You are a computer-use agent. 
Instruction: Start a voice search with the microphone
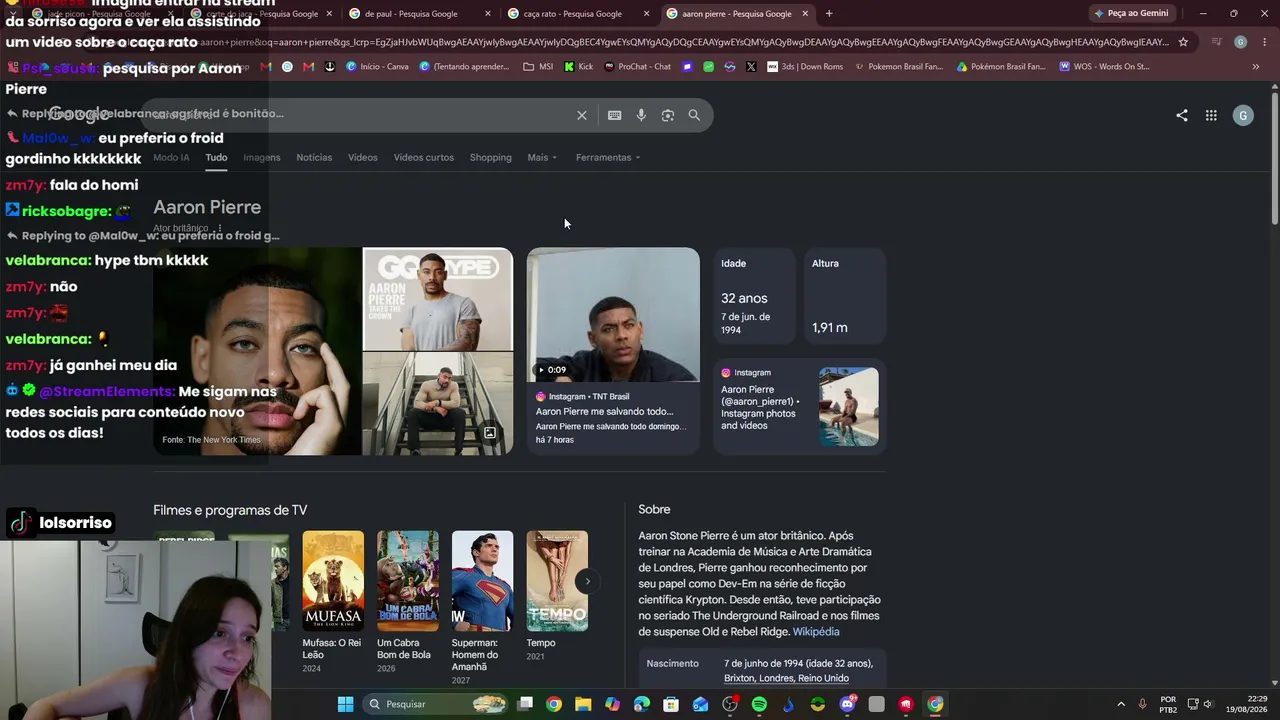641,115
